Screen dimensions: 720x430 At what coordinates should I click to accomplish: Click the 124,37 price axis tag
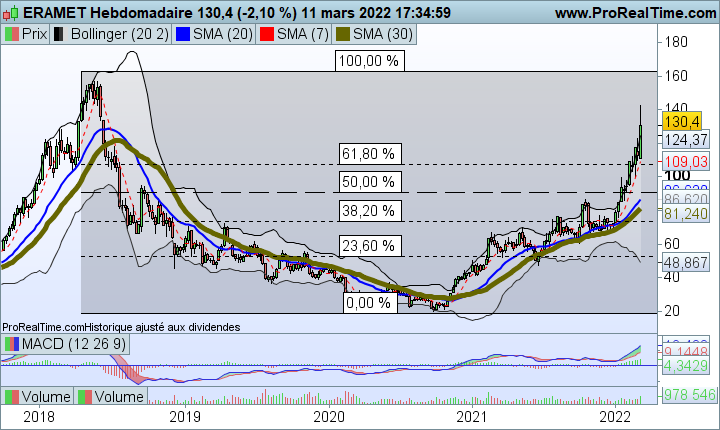686,140
